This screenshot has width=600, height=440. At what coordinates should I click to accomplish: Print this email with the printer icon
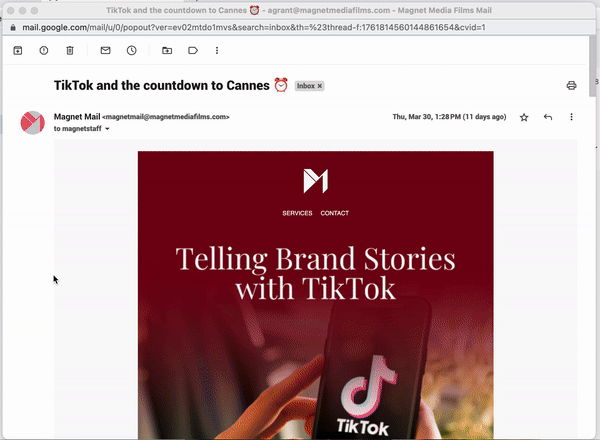point(571,86)
